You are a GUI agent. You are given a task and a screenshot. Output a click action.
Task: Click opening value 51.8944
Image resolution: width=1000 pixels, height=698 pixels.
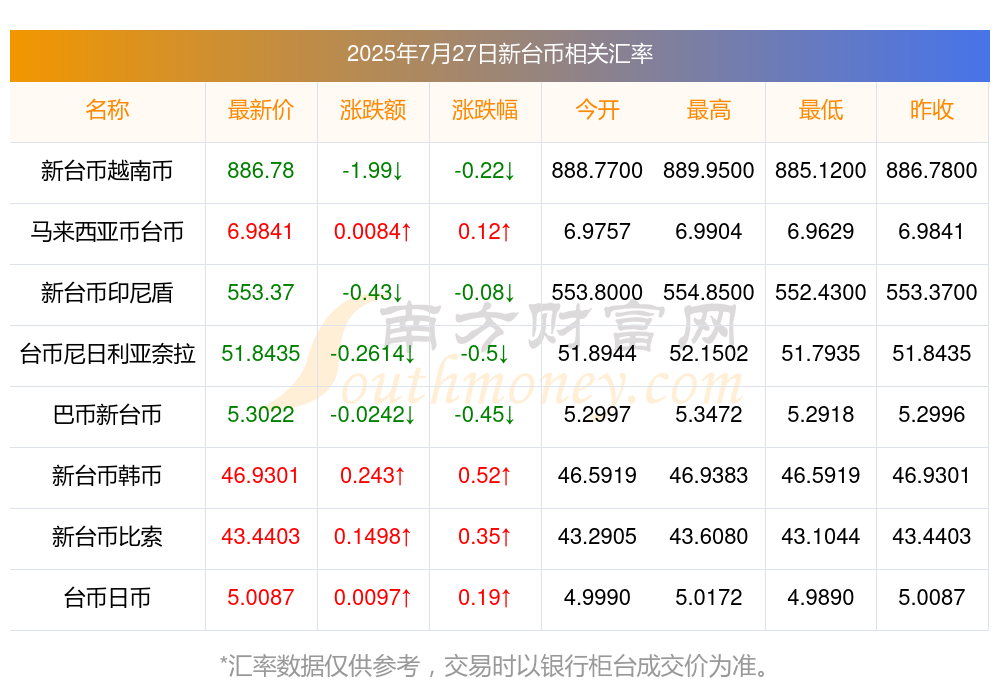[x=597, y=353]
